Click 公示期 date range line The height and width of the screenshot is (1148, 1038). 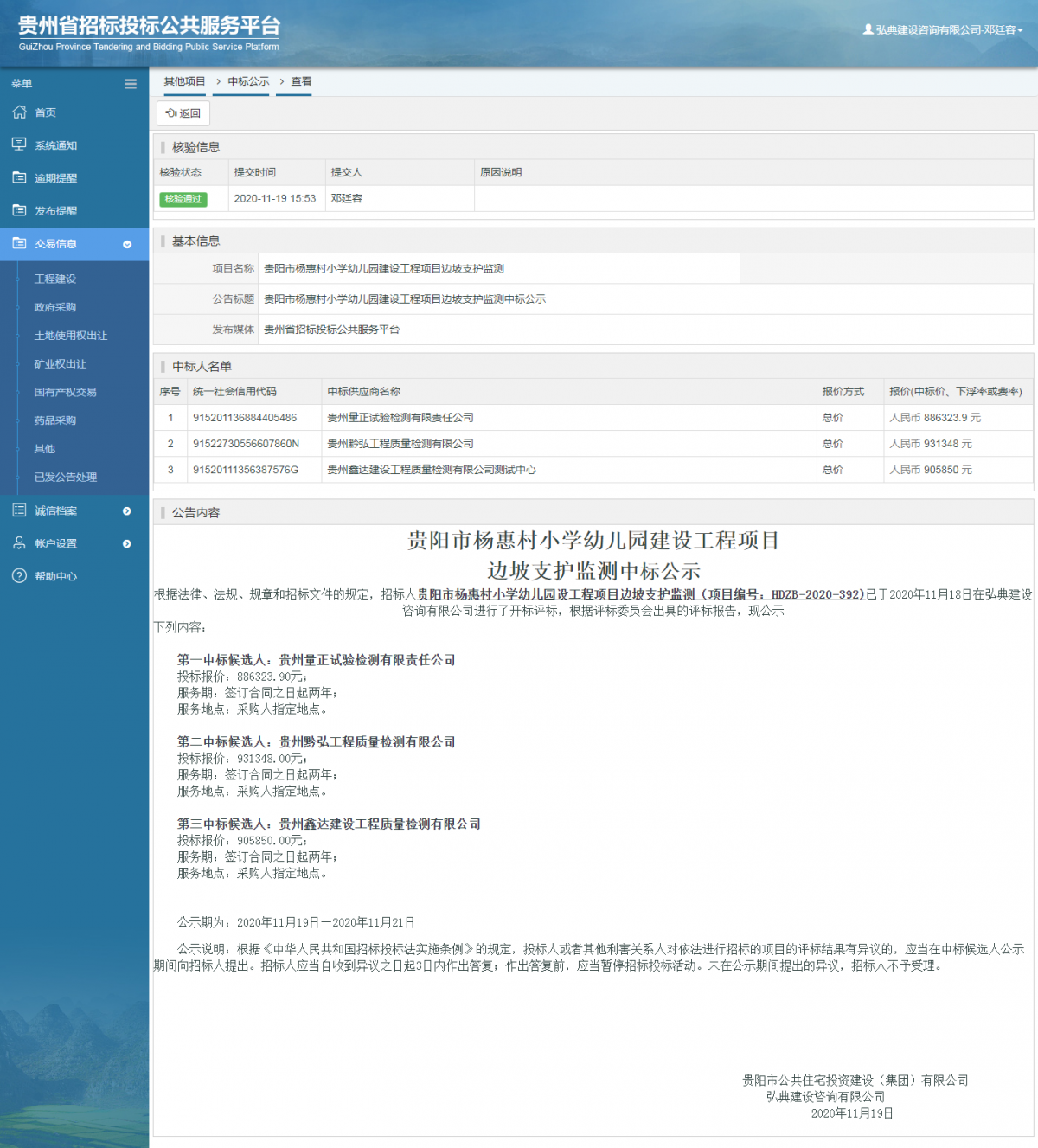coord(296,923)
